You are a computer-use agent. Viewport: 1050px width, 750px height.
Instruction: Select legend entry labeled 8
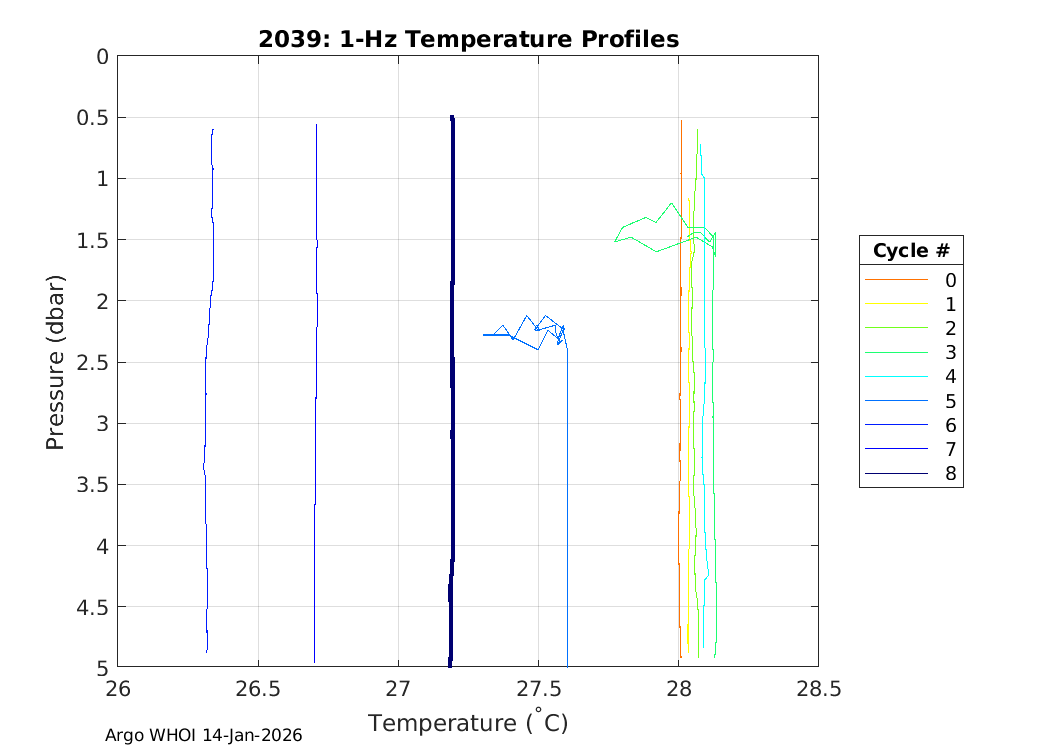pyautogui.click(x=950, y=474)
